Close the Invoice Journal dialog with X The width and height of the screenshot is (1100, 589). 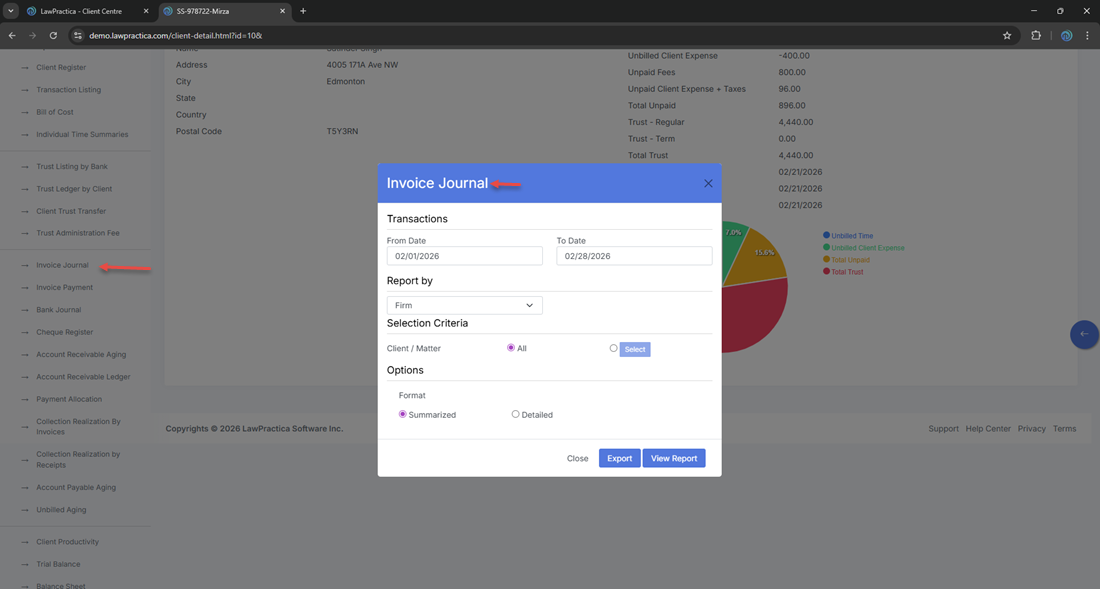(x=708, y=183)
